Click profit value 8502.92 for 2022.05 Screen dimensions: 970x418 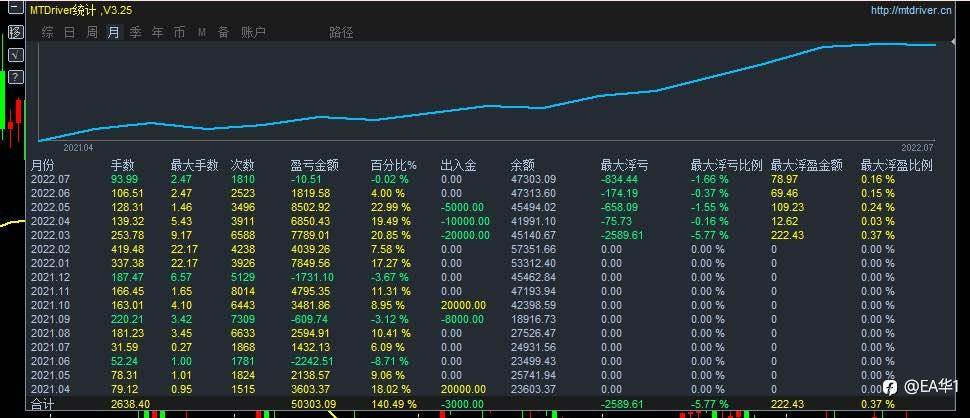(x=311, y=207)
